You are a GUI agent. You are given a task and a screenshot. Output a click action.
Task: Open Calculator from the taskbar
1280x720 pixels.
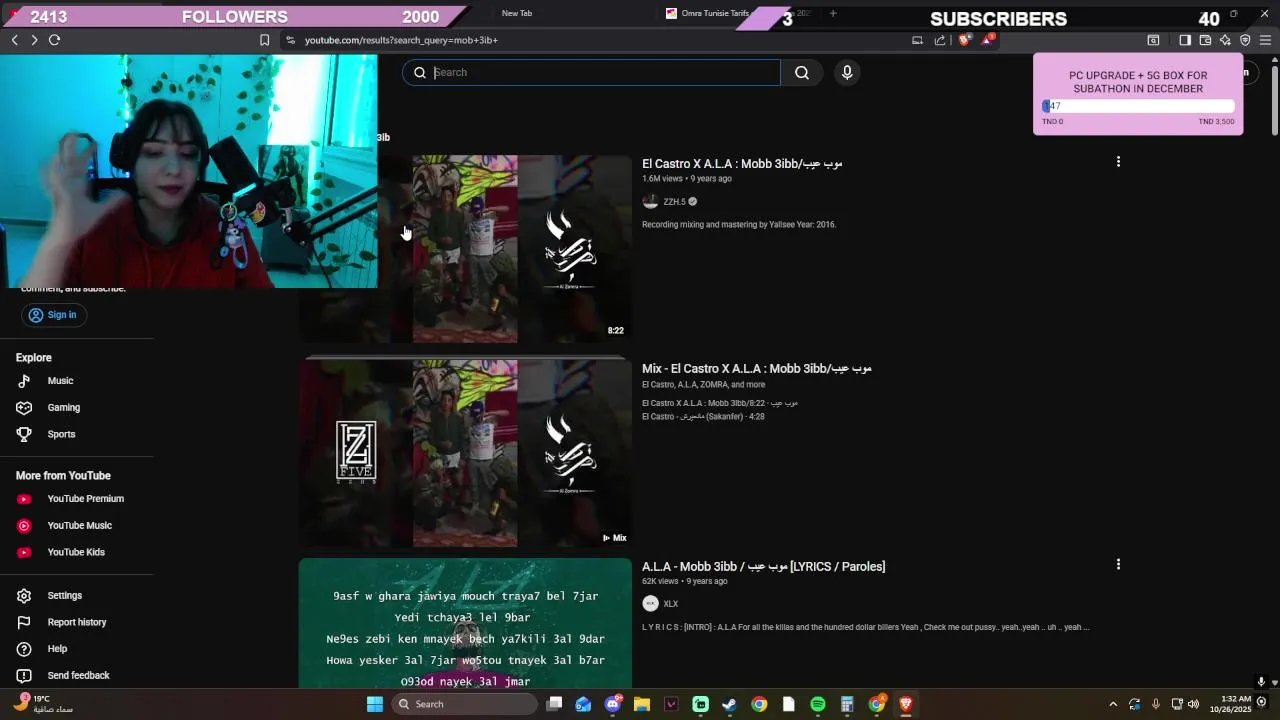pyautogui.click(x=847, y=704)
